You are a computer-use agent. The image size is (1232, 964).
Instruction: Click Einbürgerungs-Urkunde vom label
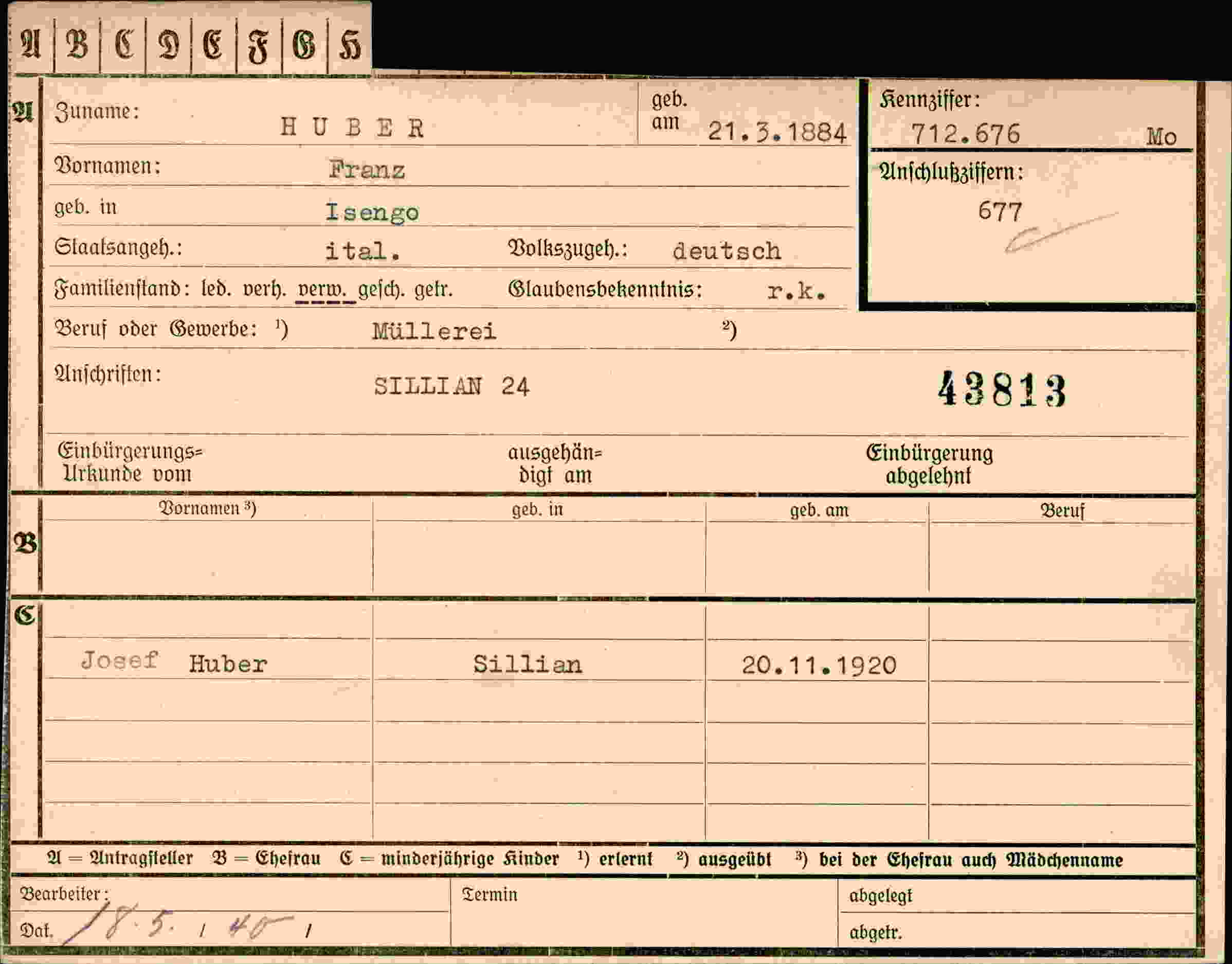tap(130, 463)
